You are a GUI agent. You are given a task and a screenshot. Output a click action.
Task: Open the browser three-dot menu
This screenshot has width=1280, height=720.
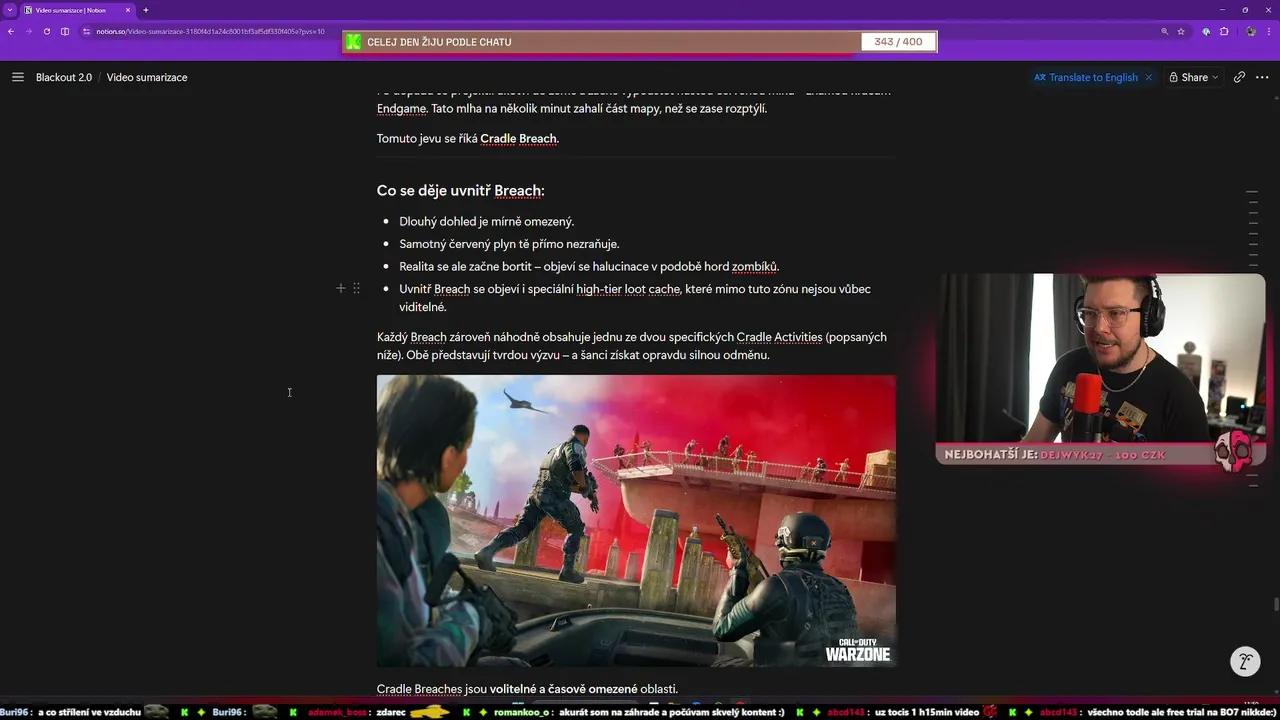1270,31
